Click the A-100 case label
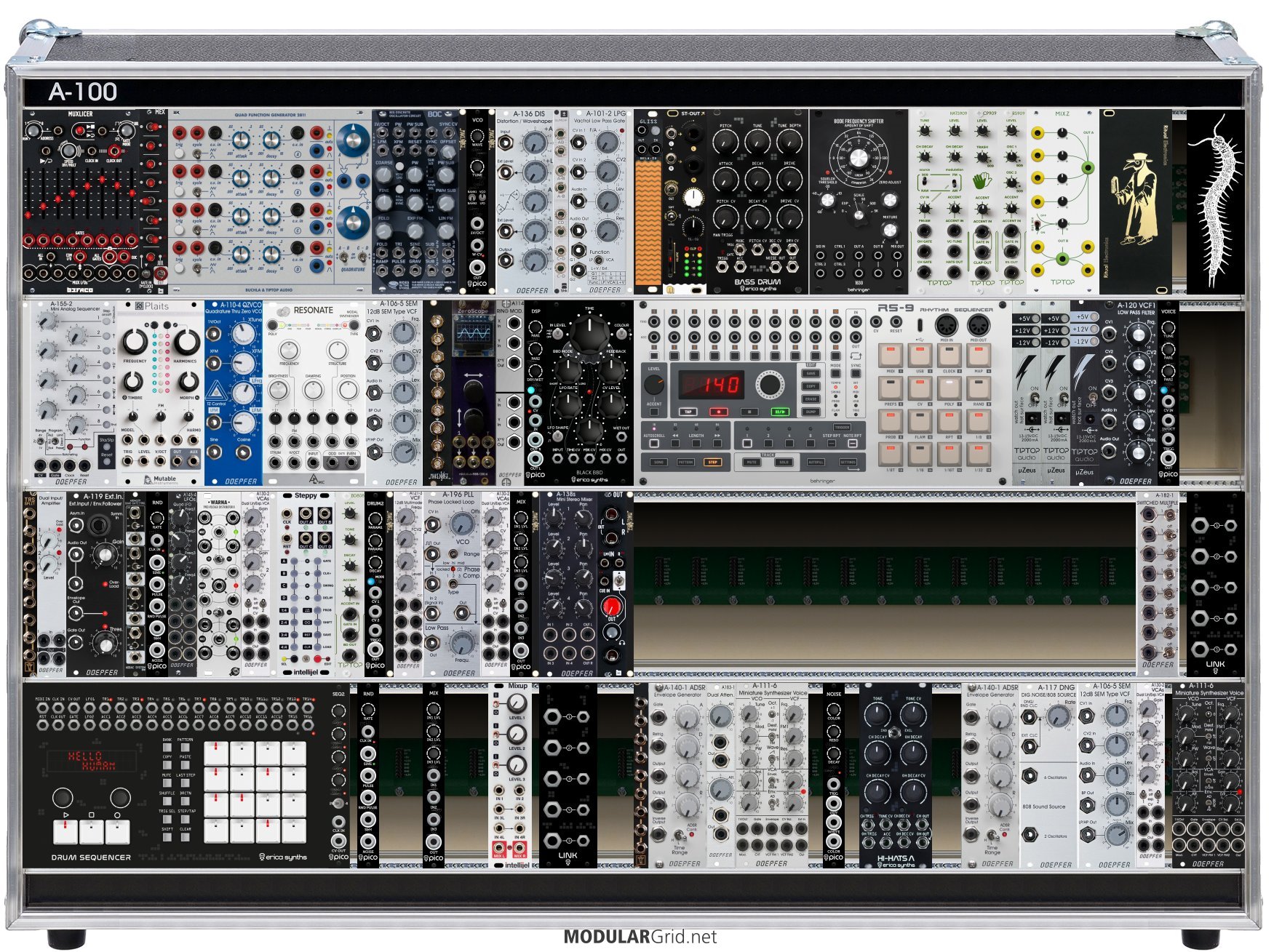This screenshot has width=1282, height=952. pyautogui.click(x=83, y=92)
